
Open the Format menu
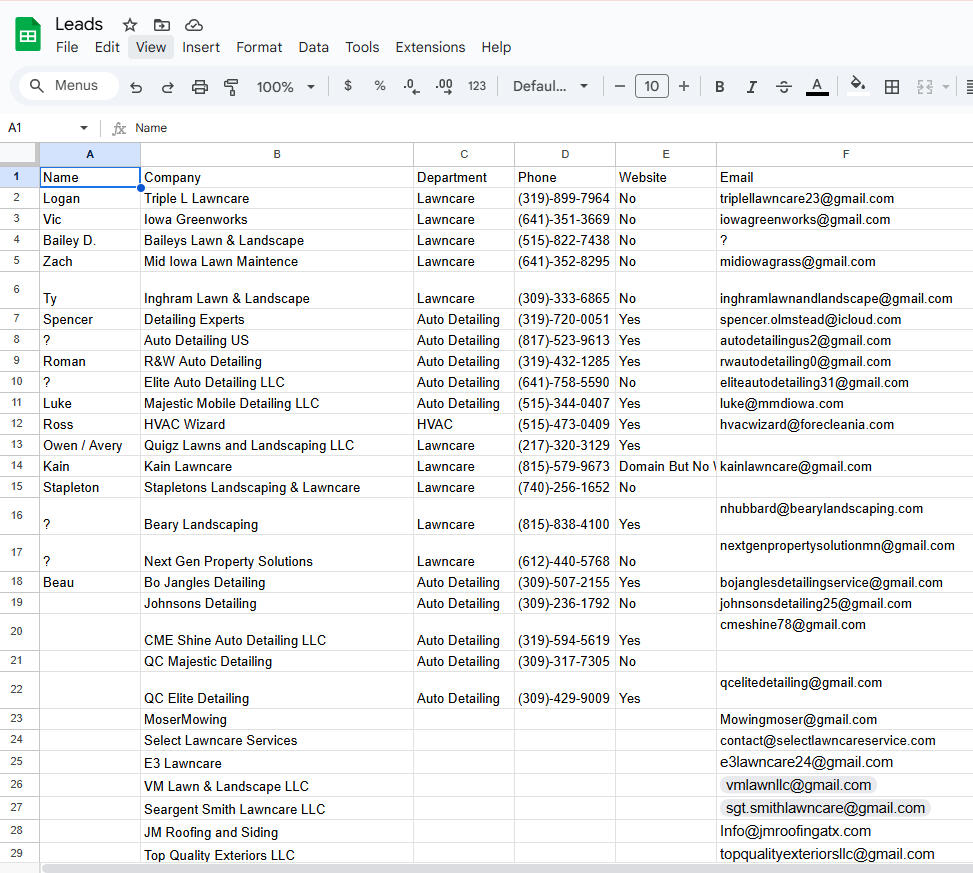[259, 47]
